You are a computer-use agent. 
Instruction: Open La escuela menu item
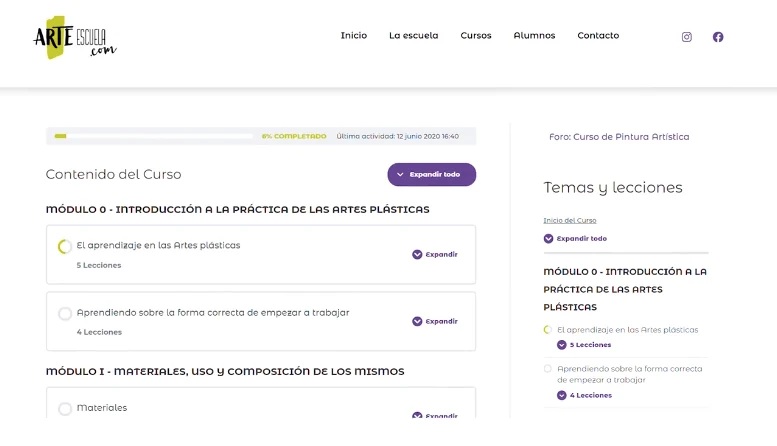(413, 35)
